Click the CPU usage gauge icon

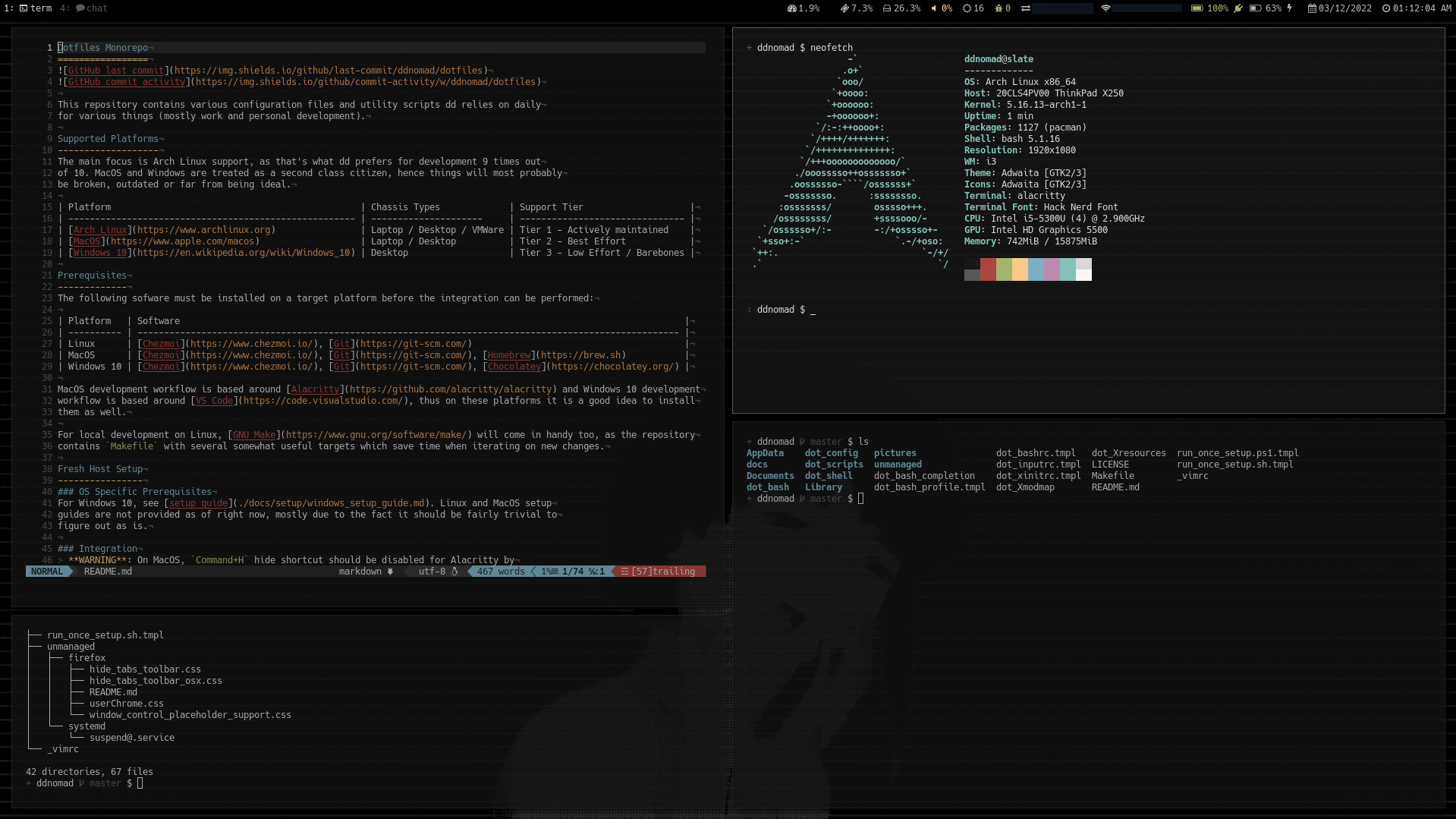[792, 8]
